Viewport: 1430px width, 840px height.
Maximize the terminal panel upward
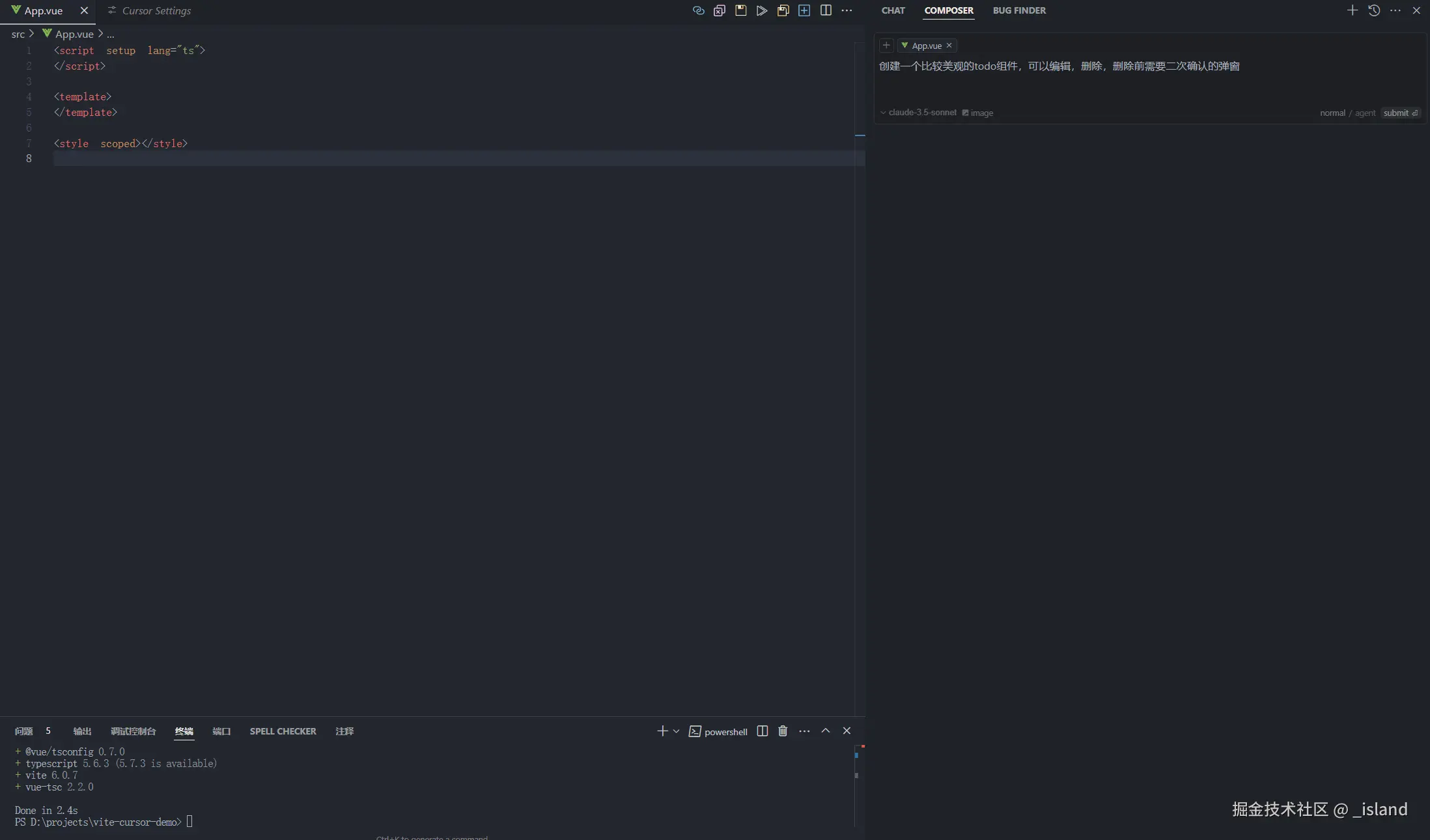click(x=825, y=731)
